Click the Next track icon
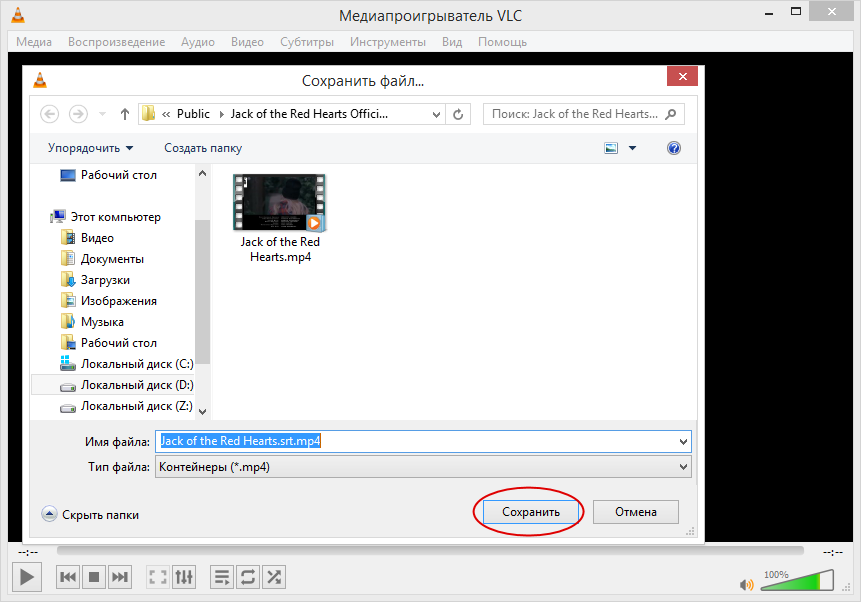Viewport: 861px width, 602px height. click(x=120, y=576)
